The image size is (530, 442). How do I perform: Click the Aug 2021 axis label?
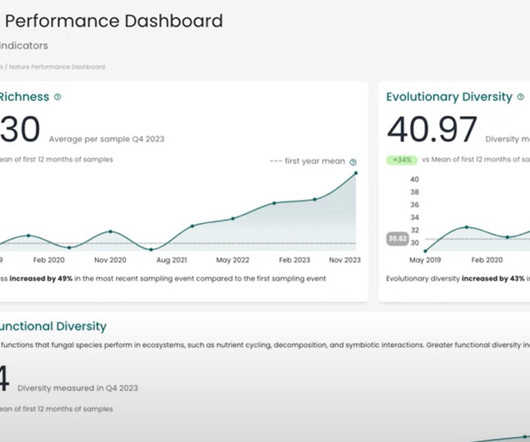[x=172, y=260]
